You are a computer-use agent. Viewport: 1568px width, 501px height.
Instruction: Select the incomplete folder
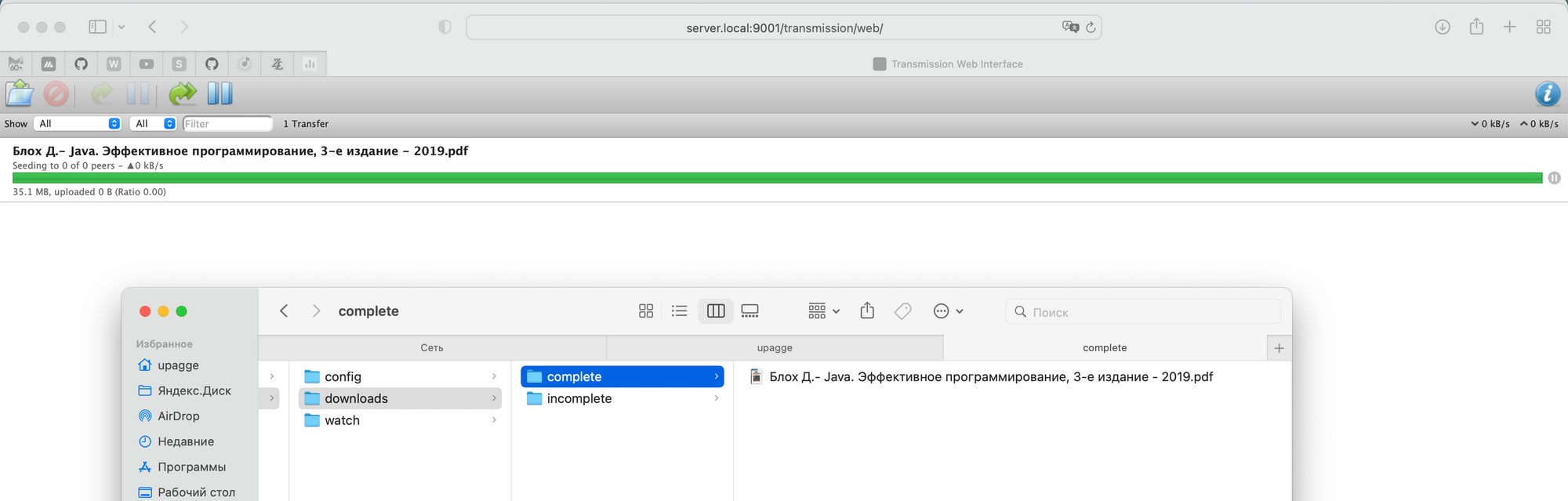point(579,399)
